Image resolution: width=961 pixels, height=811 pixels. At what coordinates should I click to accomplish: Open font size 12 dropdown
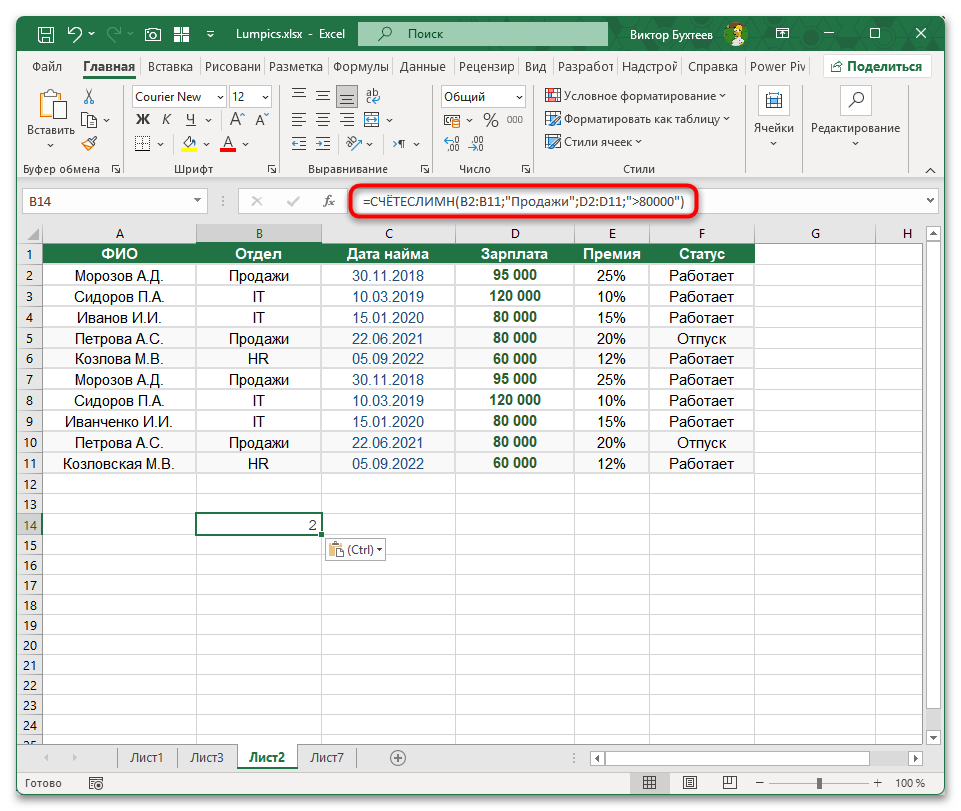pyautogui.click(x=265, y=97)
